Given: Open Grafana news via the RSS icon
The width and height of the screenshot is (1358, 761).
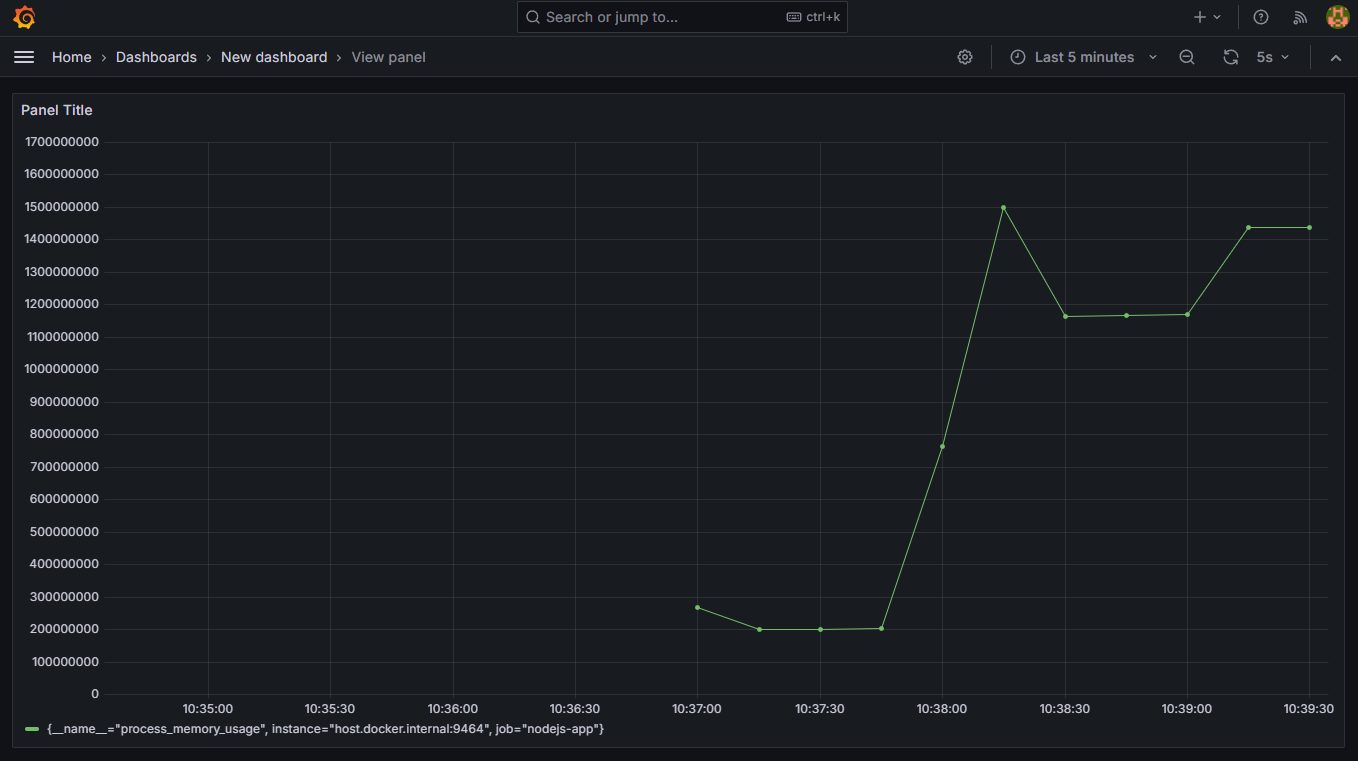Looking at the screenshot, I should [1299, 17].
